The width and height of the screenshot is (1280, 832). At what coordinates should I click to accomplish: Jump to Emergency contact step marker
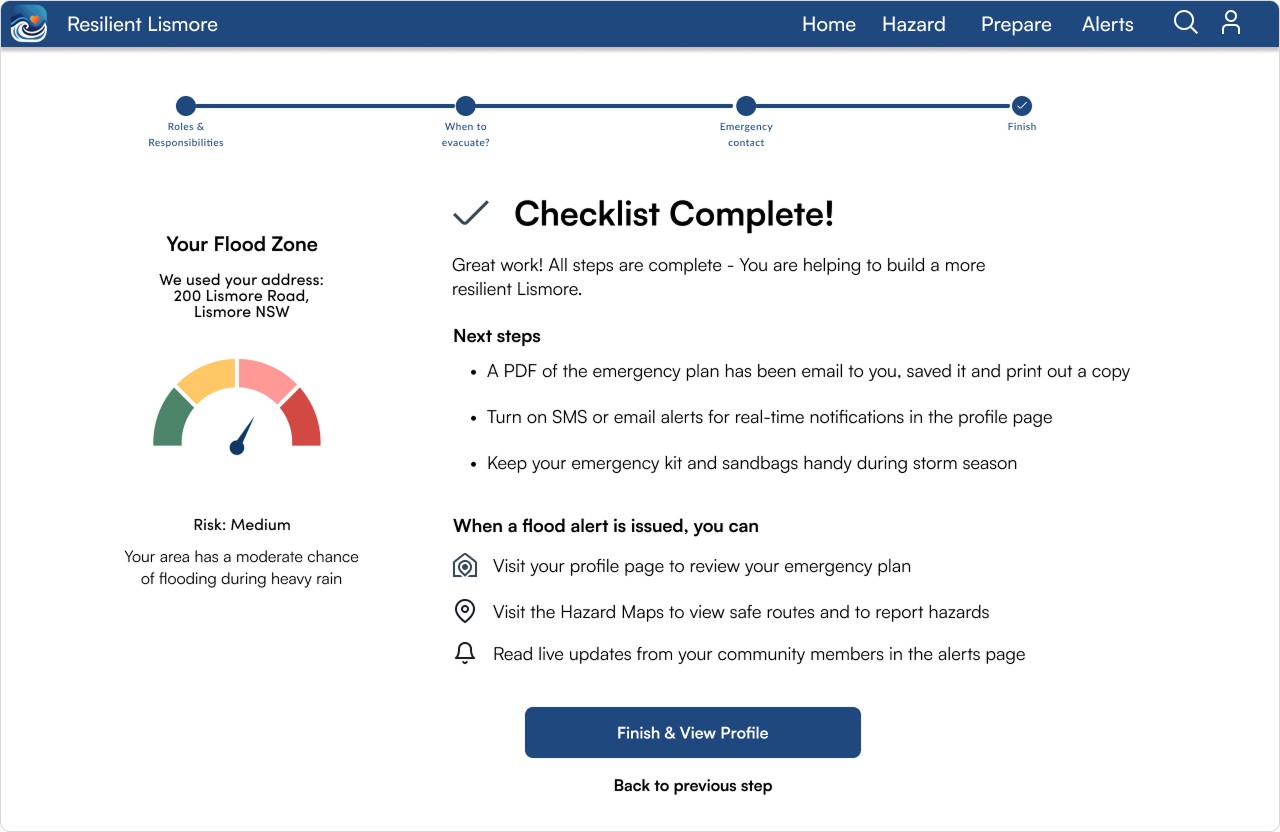pos(746,106)
